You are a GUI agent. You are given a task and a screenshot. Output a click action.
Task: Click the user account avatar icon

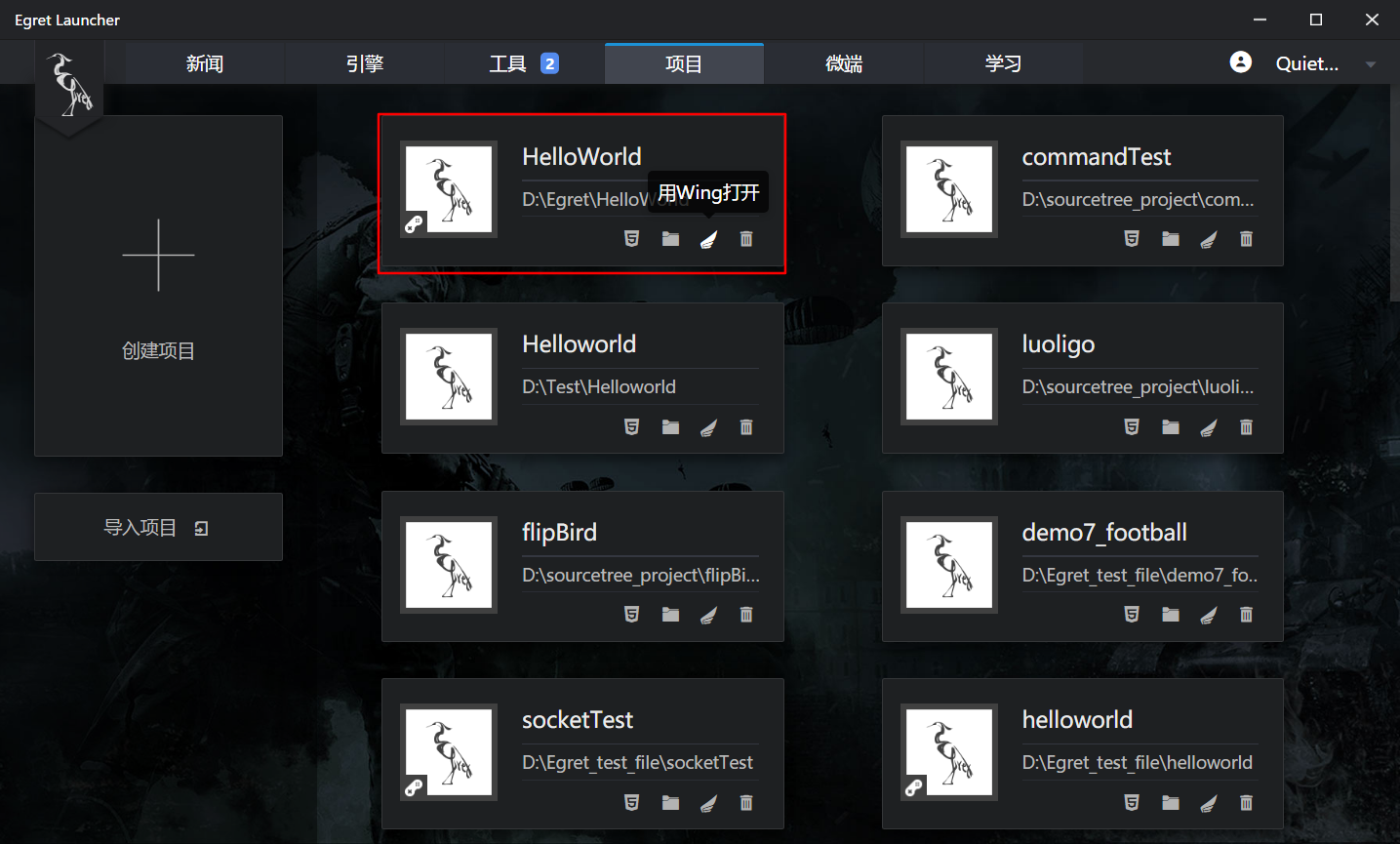point(1241,62)
